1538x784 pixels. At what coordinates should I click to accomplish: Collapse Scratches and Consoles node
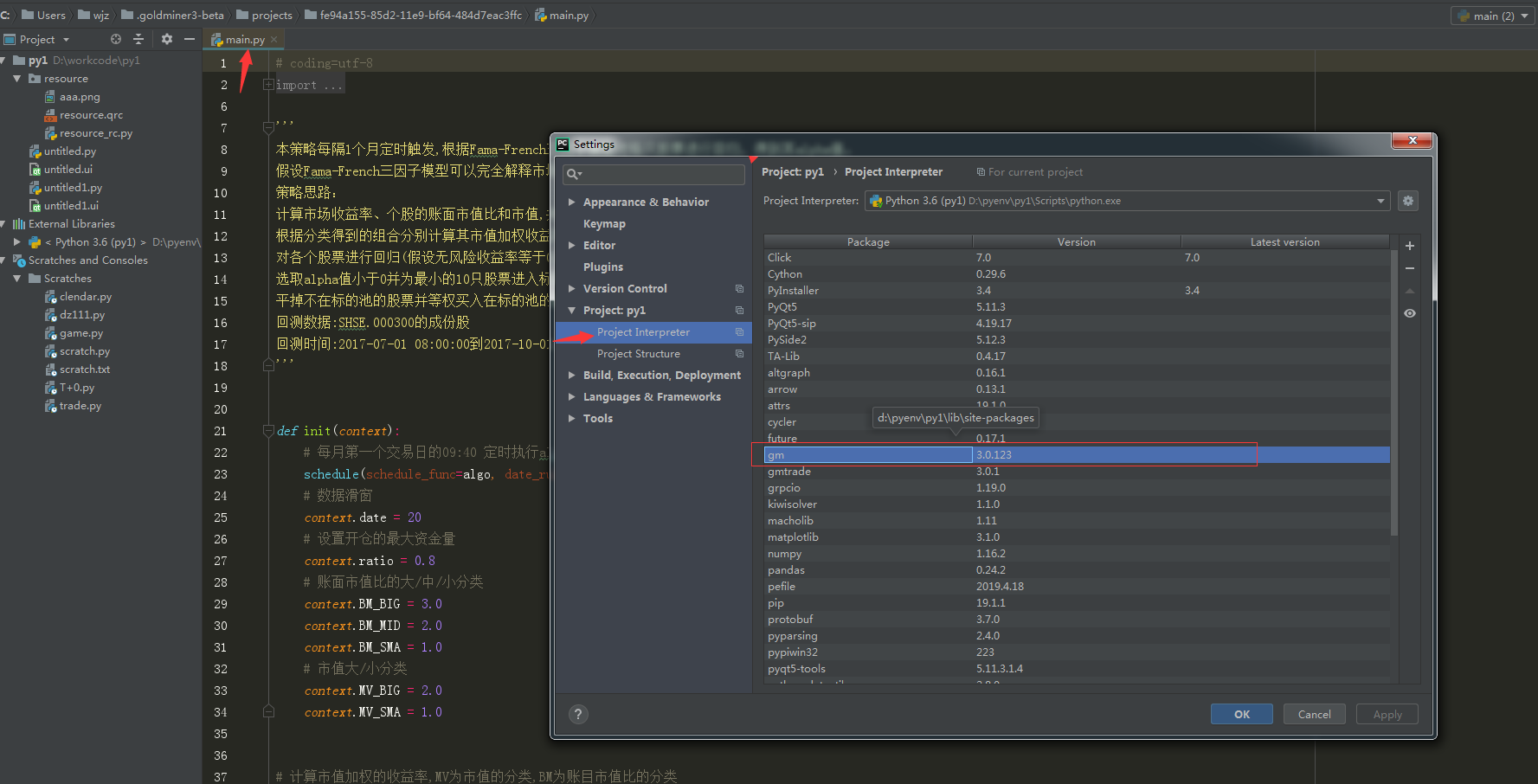3,260
